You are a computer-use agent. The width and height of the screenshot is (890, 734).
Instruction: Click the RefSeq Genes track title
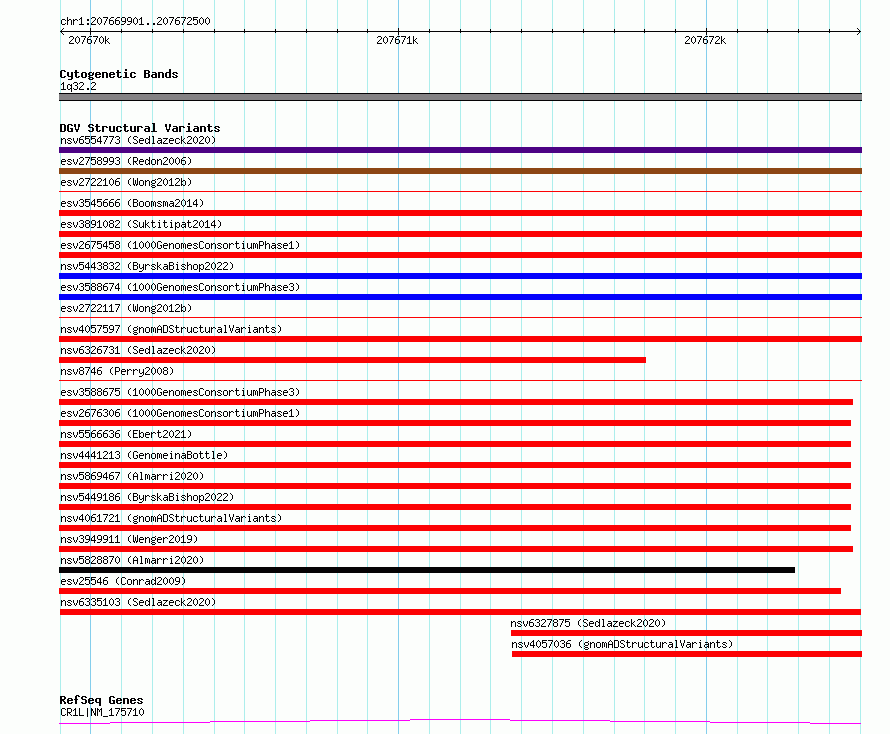point(102,700)
